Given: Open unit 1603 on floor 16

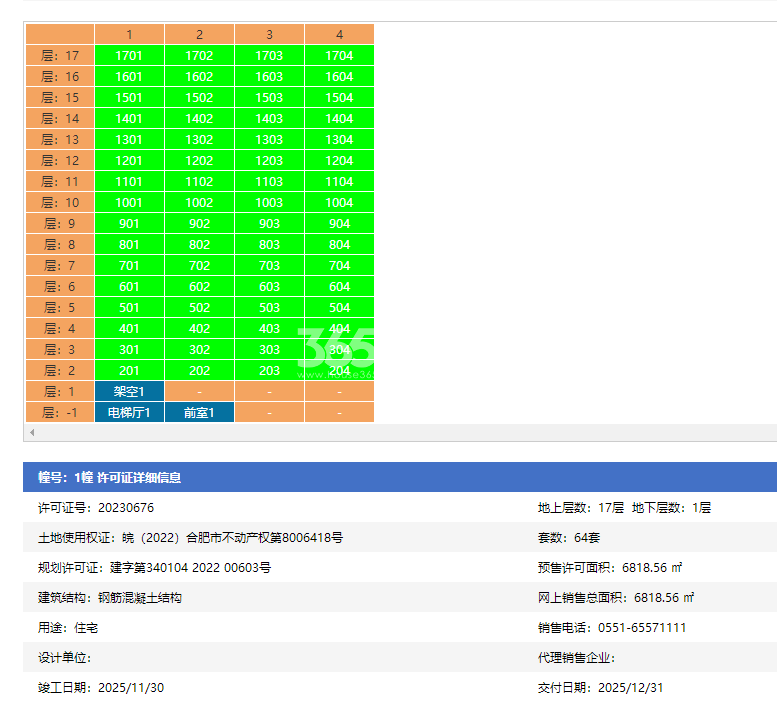Looking at the screenshot, I should coord(270,76).
